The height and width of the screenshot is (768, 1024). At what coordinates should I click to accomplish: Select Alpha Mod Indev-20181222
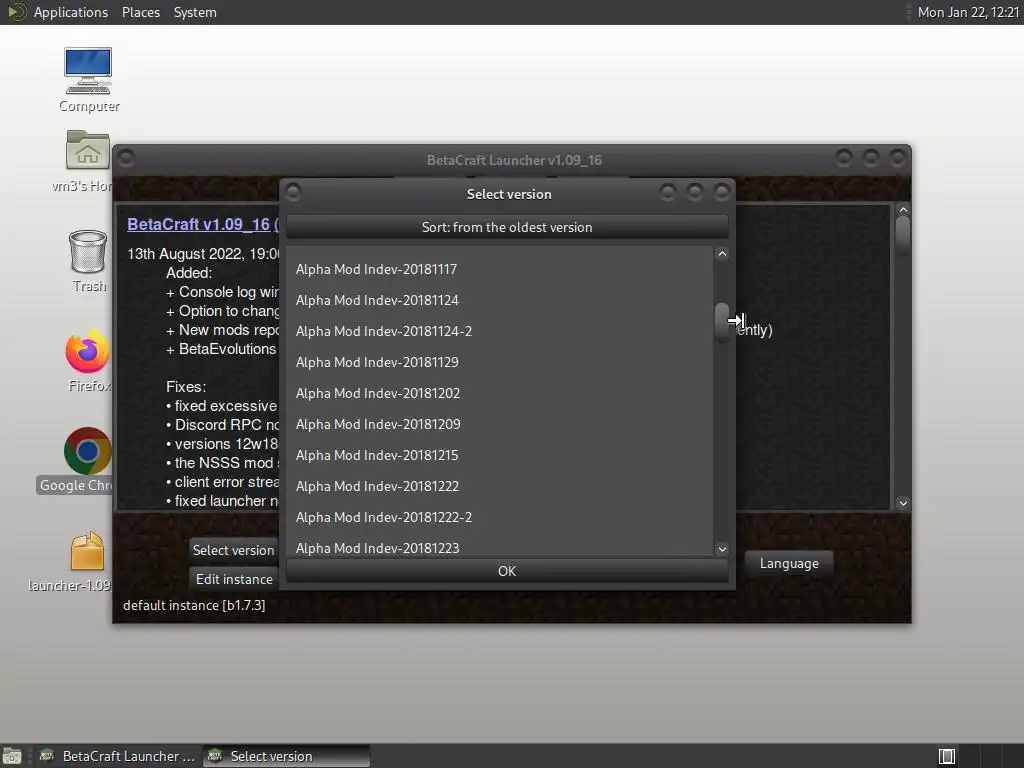pyautogui.click(x=500, y=487)
